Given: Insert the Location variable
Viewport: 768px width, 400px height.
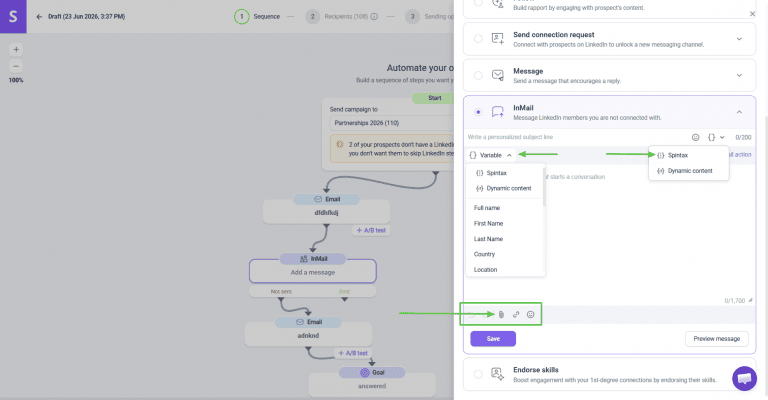Looking at the screenshot, I should tap(485, 270).
